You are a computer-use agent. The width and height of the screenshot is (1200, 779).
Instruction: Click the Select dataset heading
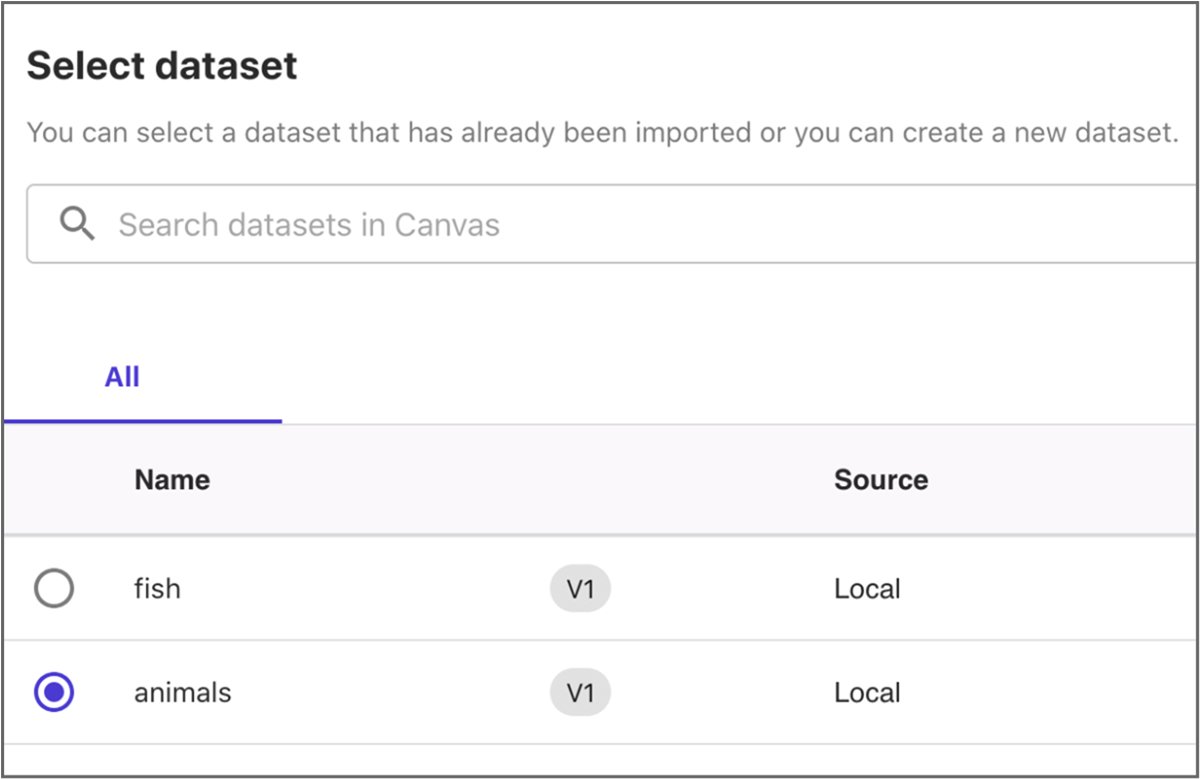point(163,64)
